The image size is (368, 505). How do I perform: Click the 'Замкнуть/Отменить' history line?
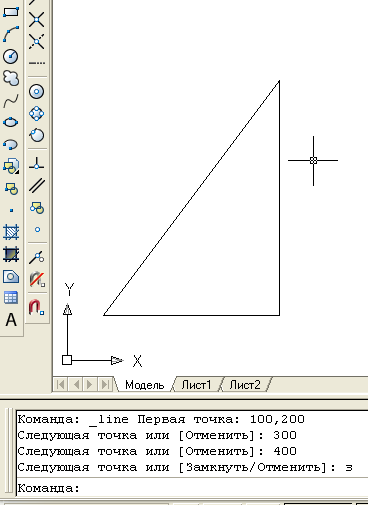(x=185, y=467)
